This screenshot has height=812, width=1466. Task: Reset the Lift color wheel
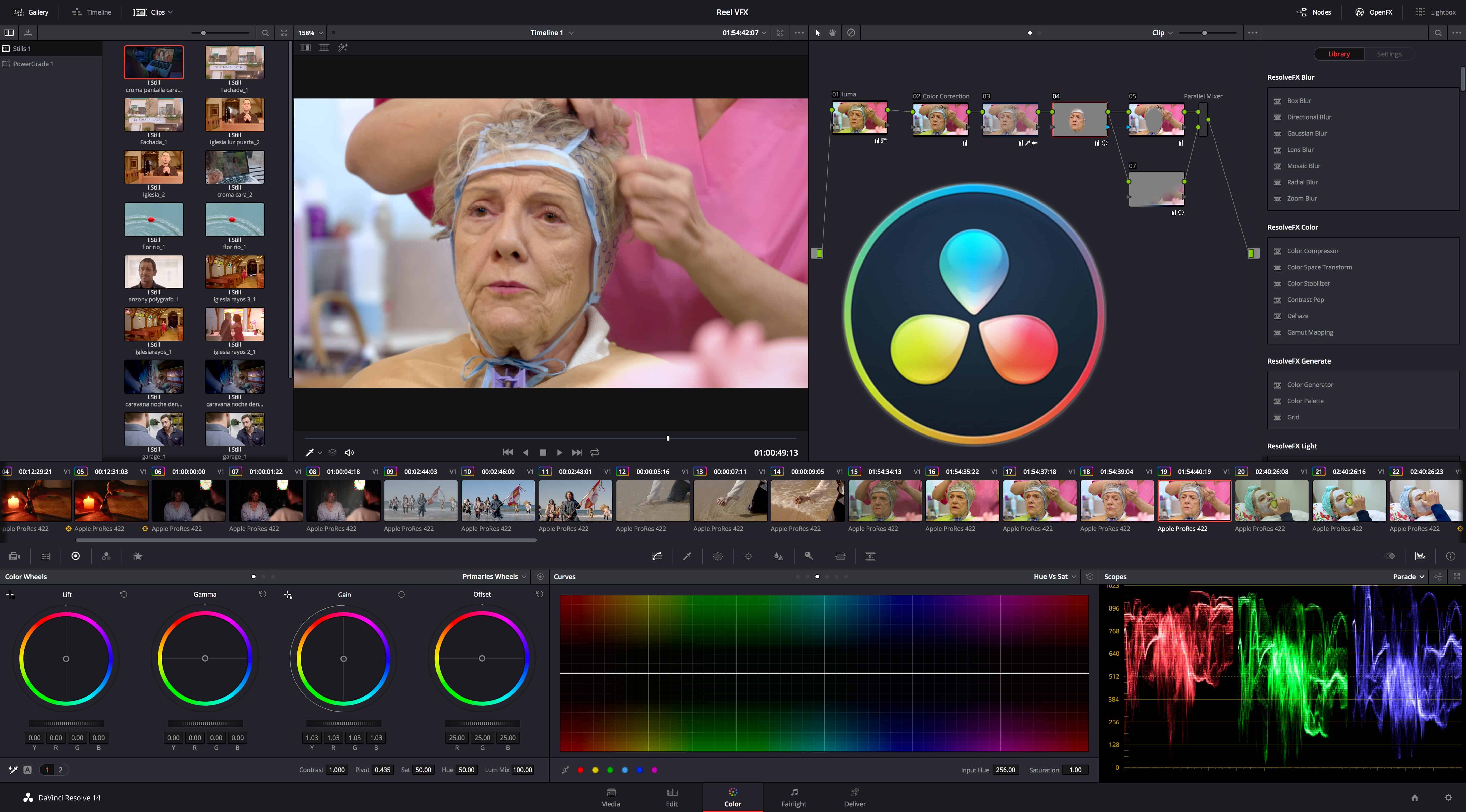click(123, 594)
